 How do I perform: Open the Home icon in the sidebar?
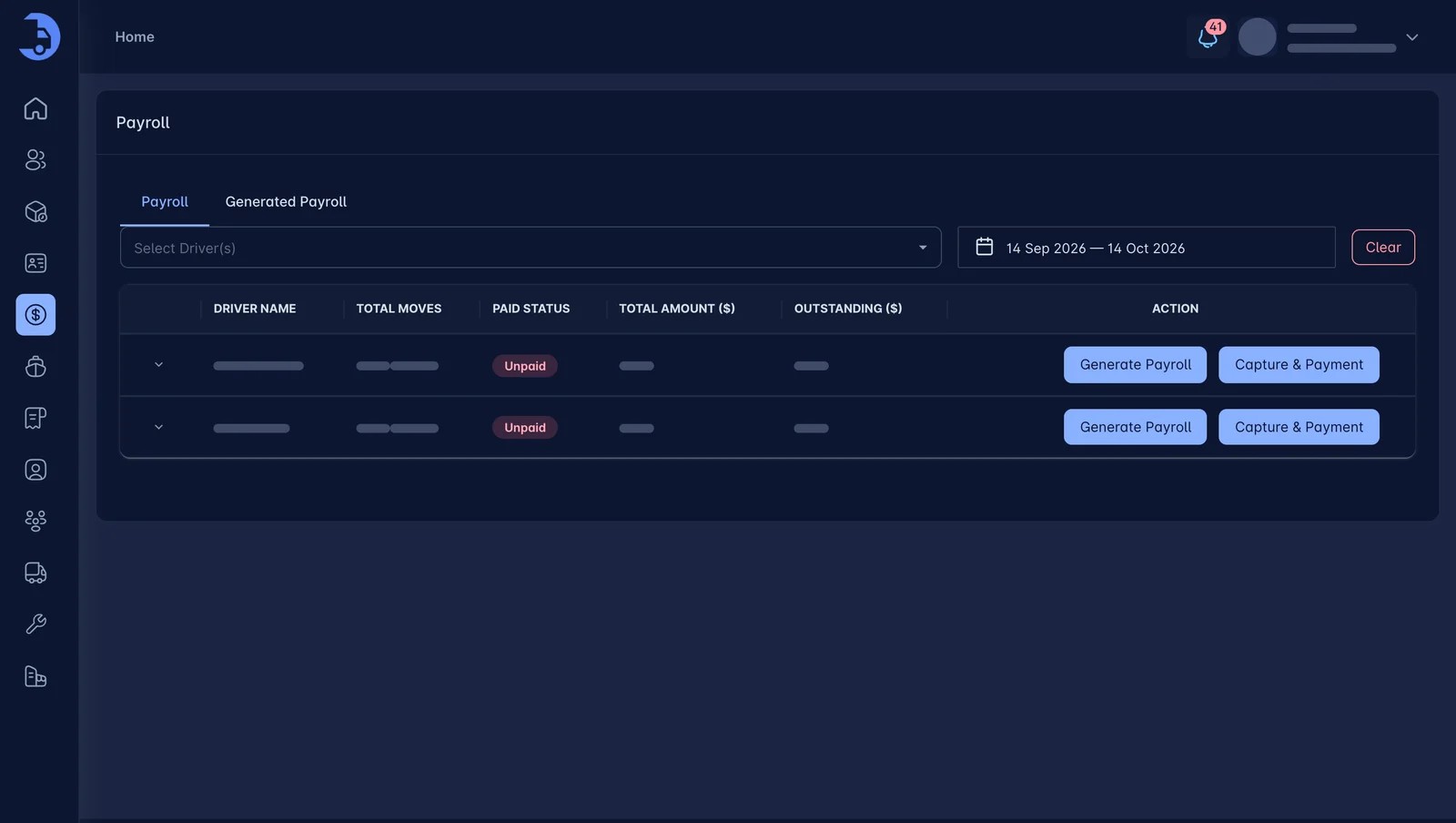click(35, 108)
